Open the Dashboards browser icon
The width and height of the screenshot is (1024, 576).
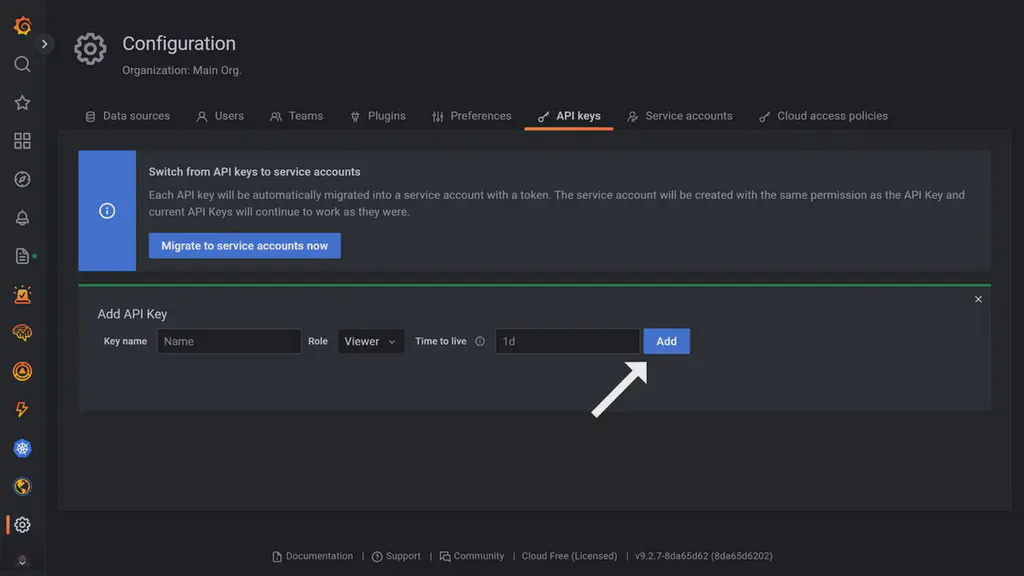[22, 141]
